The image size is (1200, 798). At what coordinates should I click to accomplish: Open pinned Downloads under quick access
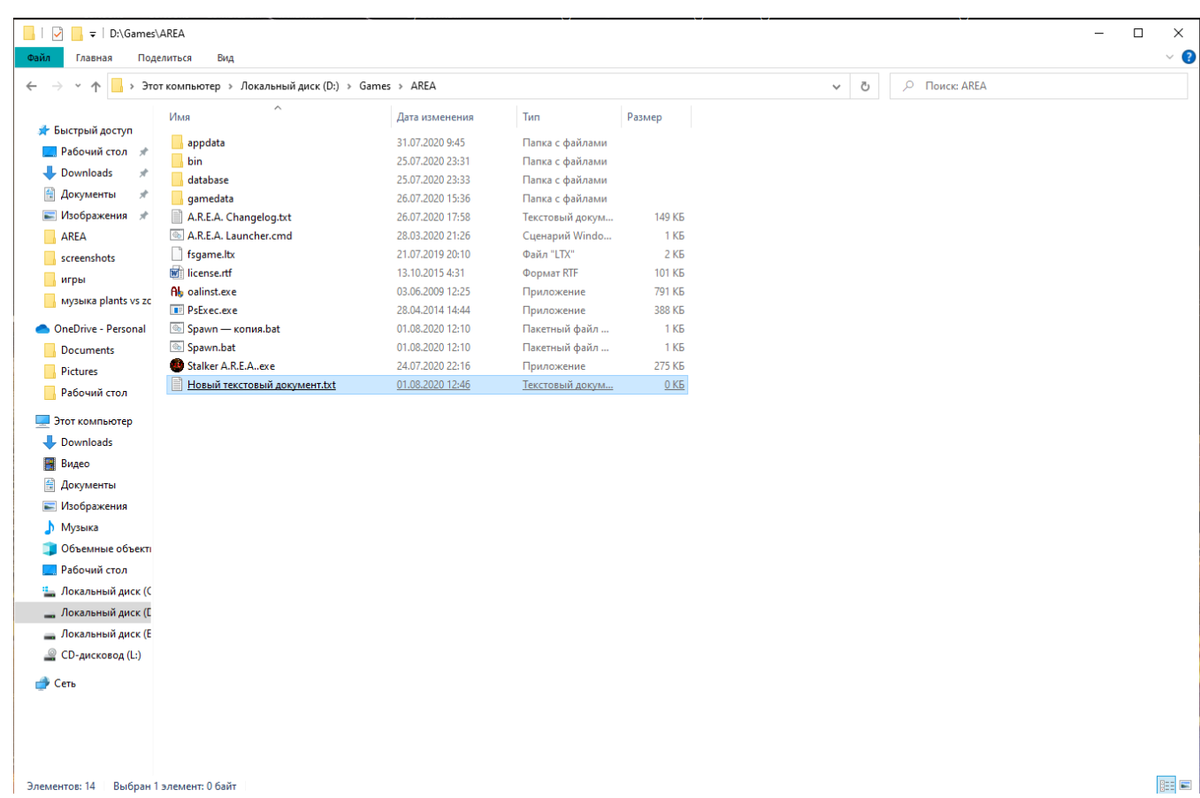pyautogui.click(x=86, y=173)
